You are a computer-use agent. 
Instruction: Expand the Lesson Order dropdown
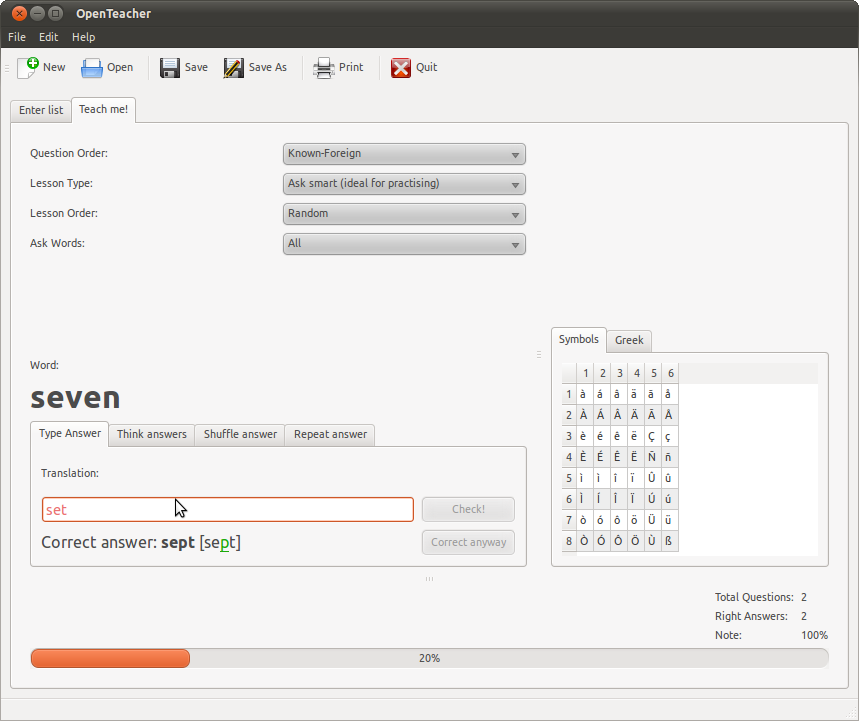coord(404,214)
